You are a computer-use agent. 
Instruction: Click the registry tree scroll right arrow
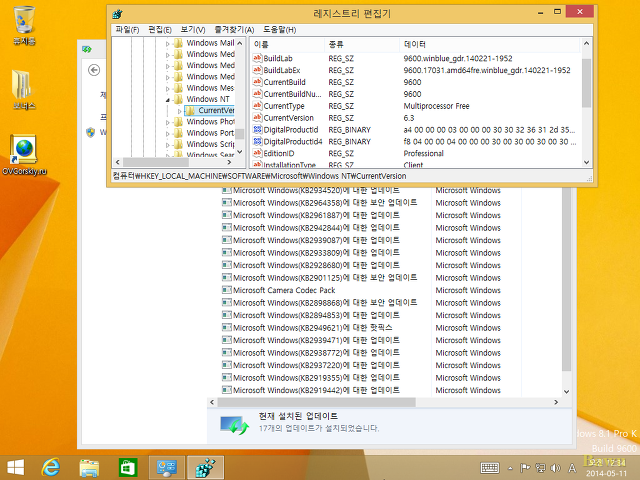229,162
